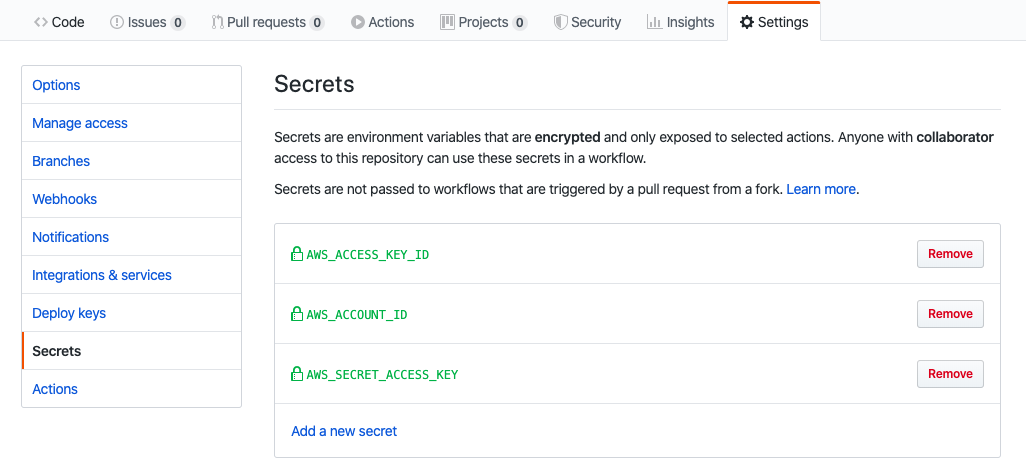This screenshot has height=476, width=1026.
Task: Click the Issues exclamation icon
Action: (117, 22)
